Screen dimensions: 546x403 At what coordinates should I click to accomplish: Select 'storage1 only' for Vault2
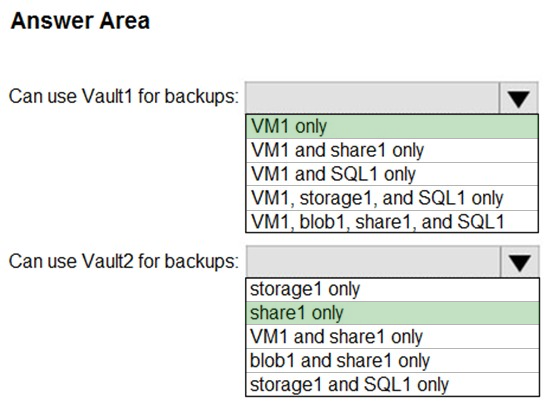(392, 290)
